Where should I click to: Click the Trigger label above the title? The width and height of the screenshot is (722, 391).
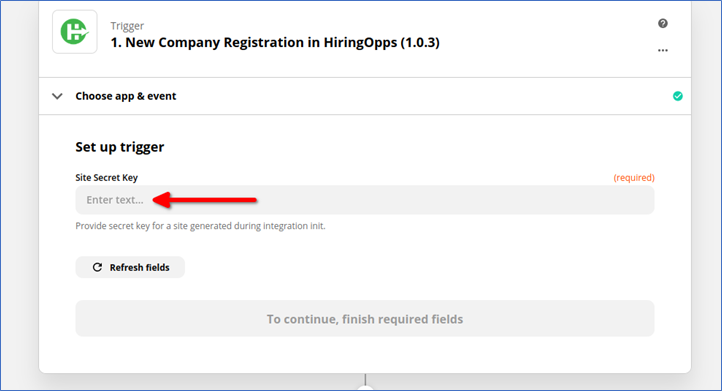(127, 26)
